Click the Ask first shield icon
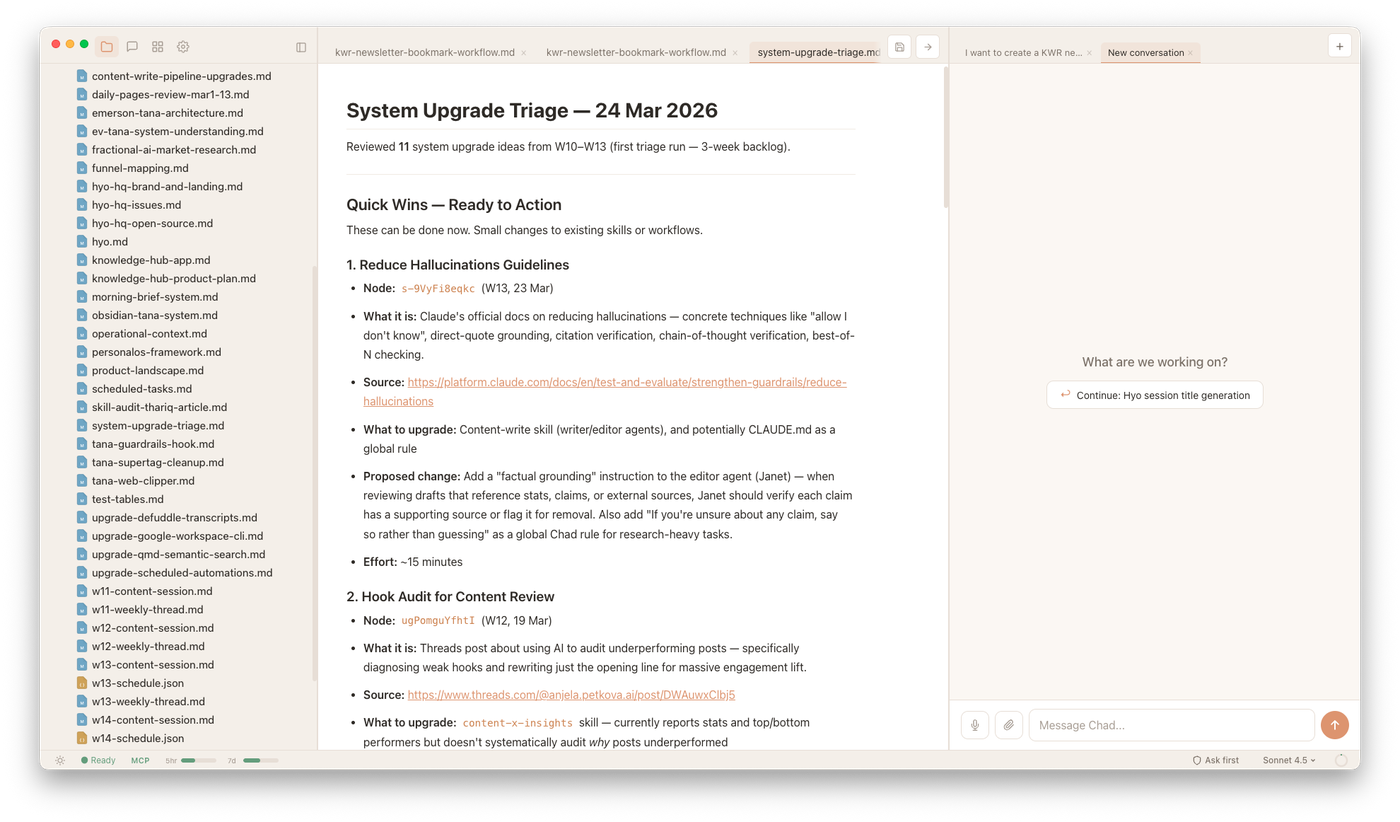This screenshot has height=822, width=1400. [1197, 760]
